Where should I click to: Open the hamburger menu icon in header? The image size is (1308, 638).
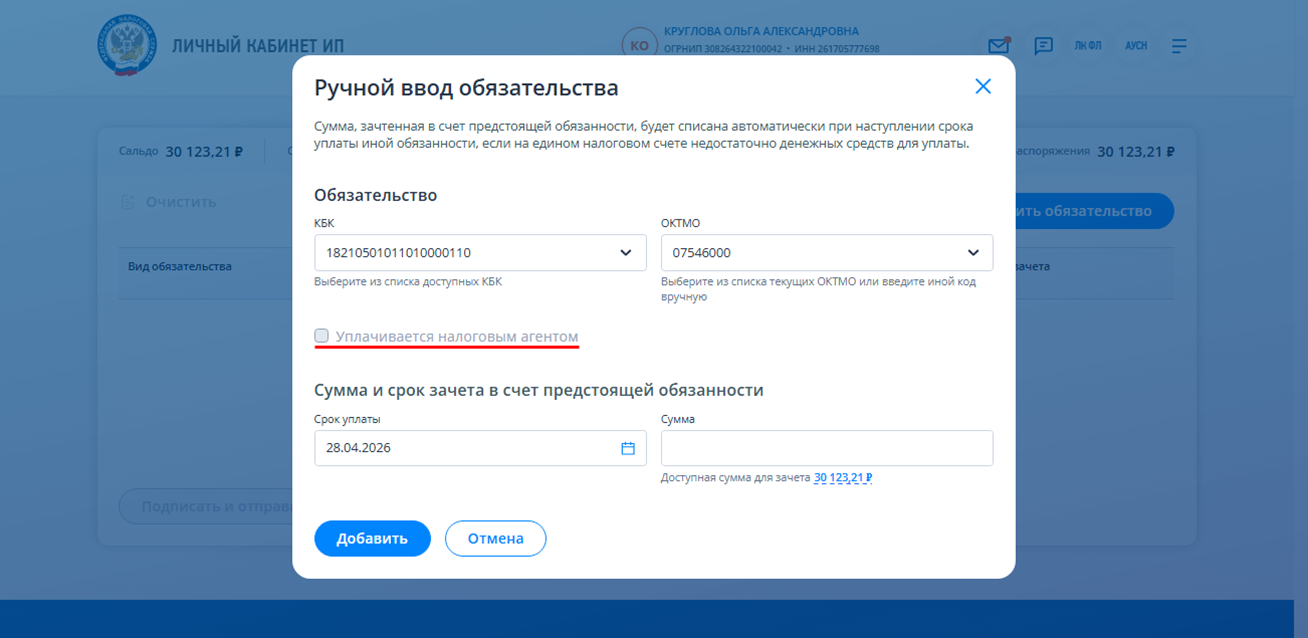[x=1179, y=46]
